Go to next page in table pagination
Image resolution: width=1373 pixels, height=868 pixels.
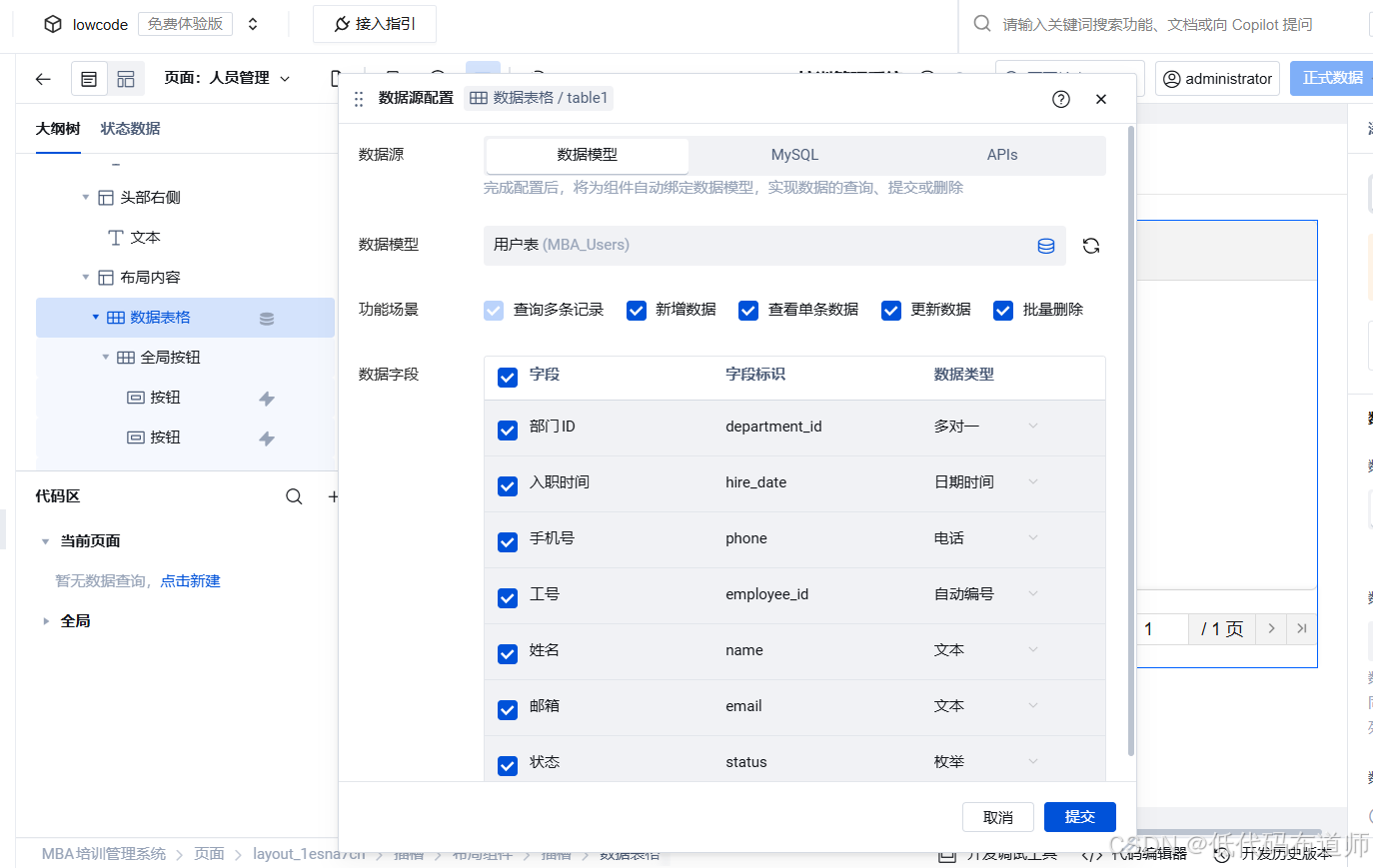pos(1271,628)
